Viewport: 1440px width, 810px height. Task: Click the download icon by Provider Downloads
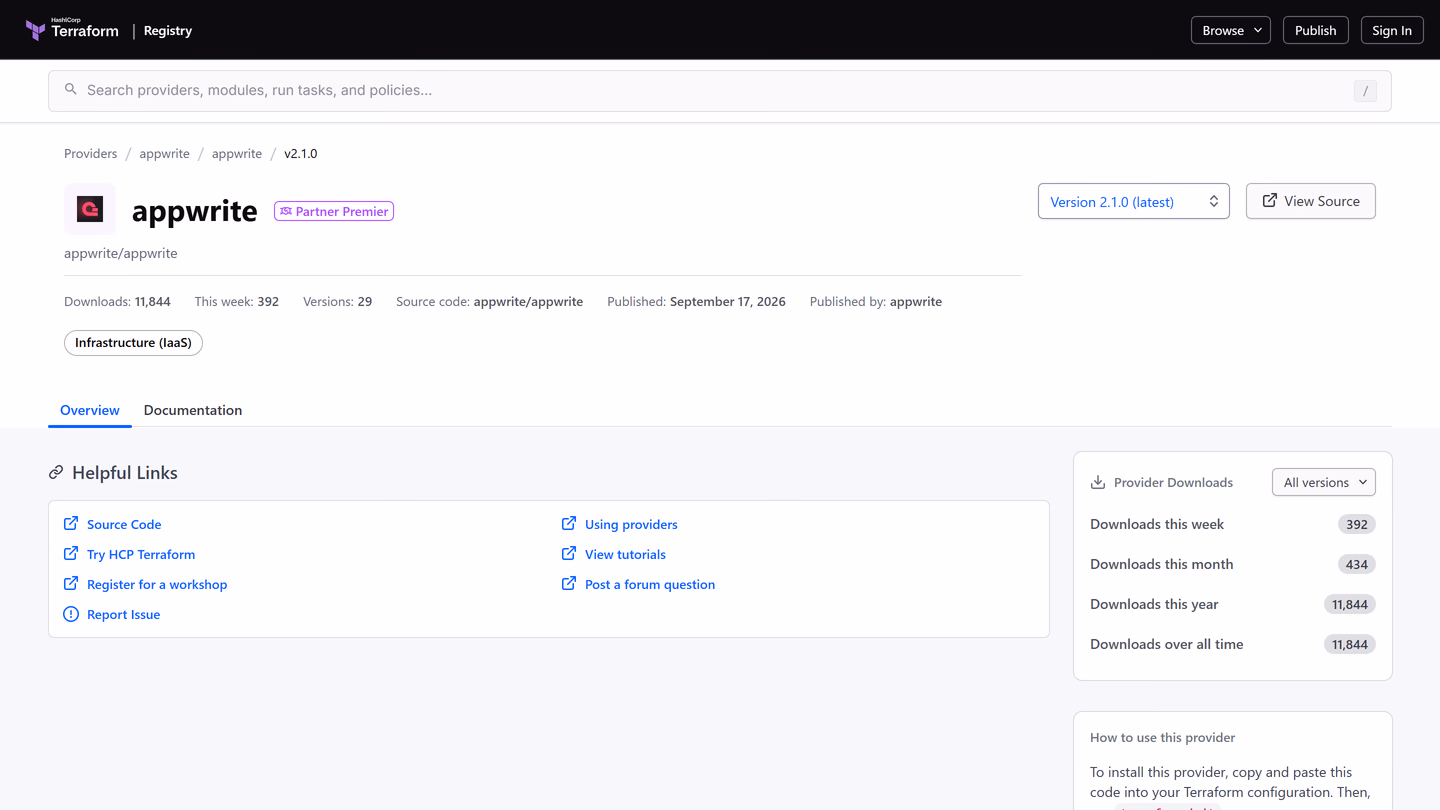[x=1098, y=482]
